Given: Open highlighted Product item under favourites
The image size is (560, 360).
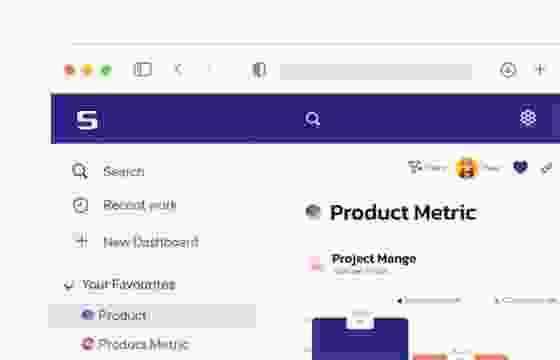Looking at the screenshot, I should point(152,316).
